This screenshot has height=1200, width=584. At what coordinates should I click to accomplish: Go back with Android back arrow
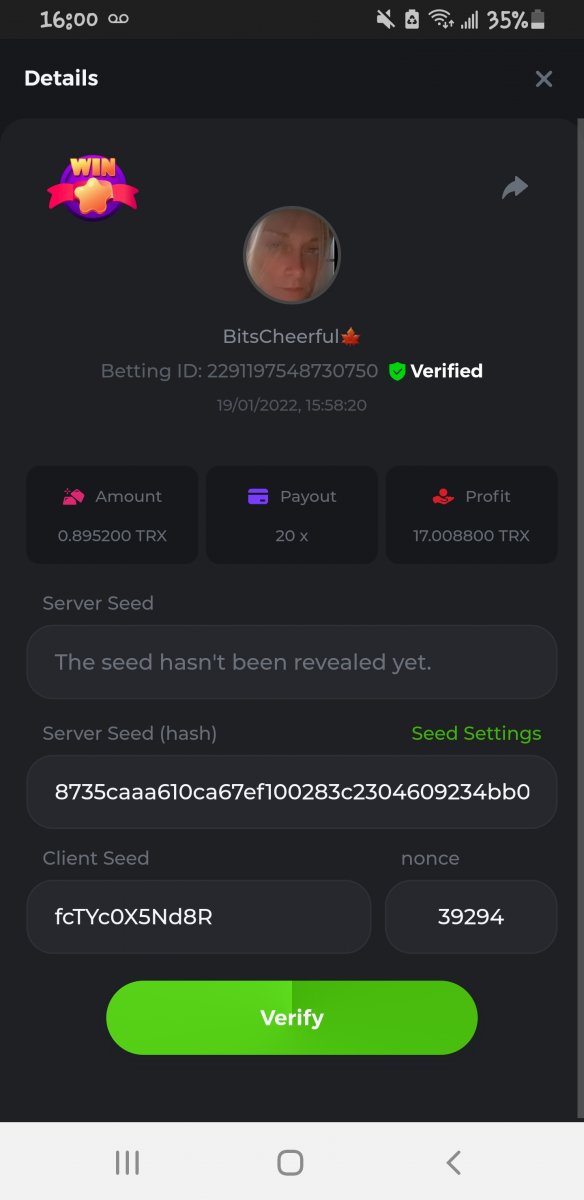[453, 1162]
